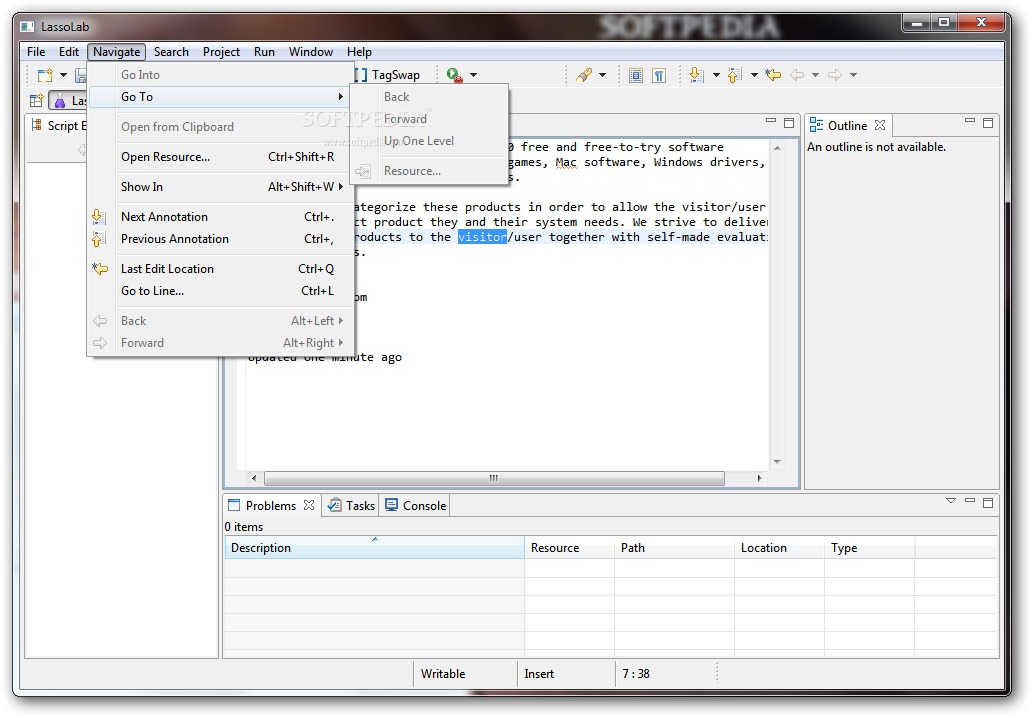Viewport: 1032px width, 717px height.
Task: Sort by the Description column header
Action: pyautogui.click(x=374, y=548)
